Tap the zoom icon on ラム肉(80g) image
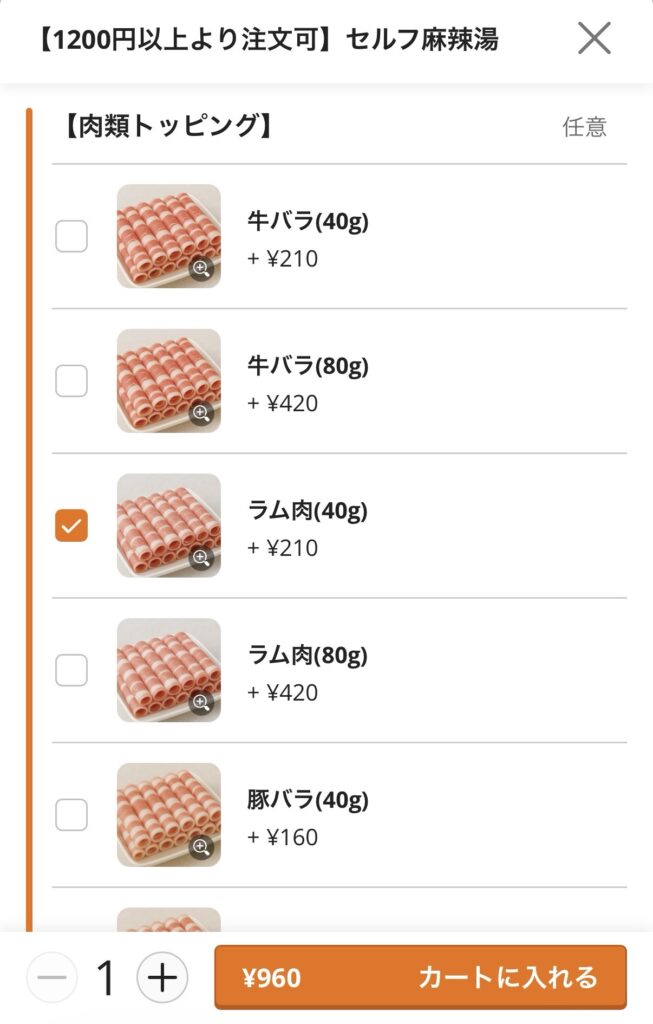The height and width of the screenshot is (1024, 653). coord(202,702)
